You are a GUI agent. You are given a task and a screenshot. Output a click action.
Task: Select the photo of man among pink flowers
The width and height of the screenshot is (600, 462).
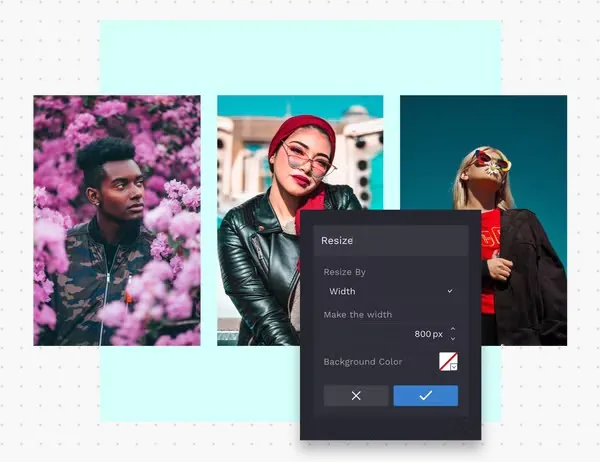click(x=117, y=220)
